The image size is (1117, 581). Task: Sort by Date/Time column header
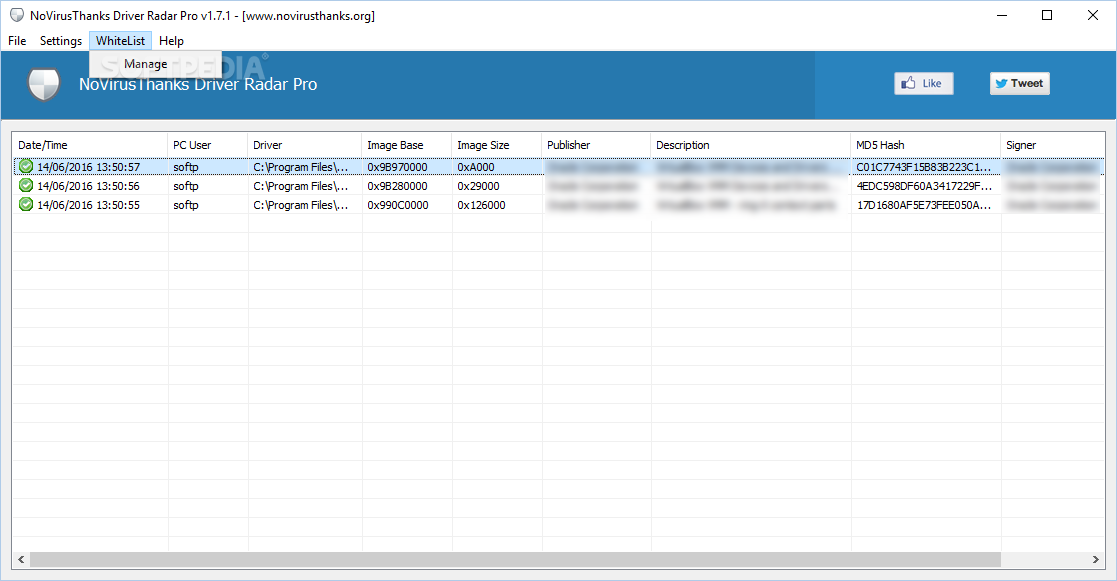(90, 145)
